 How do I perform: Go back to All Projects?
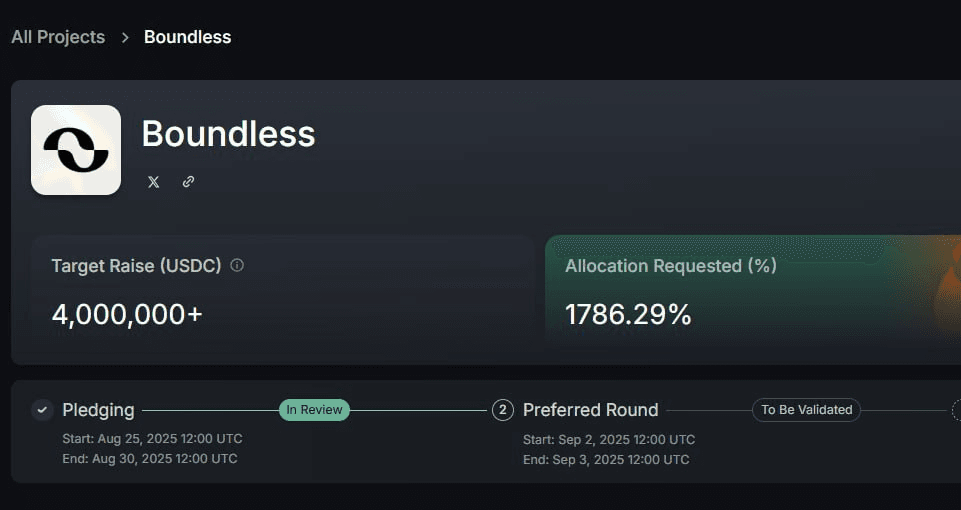tap(58, 37)
